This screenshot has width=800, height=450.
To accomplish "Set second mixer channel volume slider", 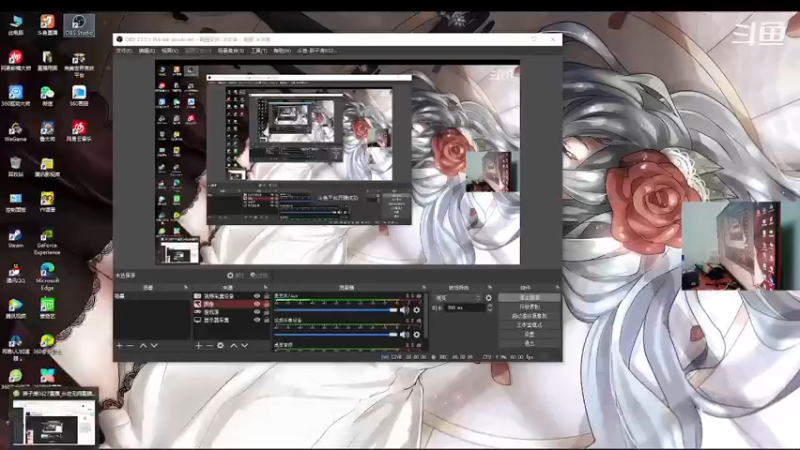I will pyautogui.click(x=336, y=334).
